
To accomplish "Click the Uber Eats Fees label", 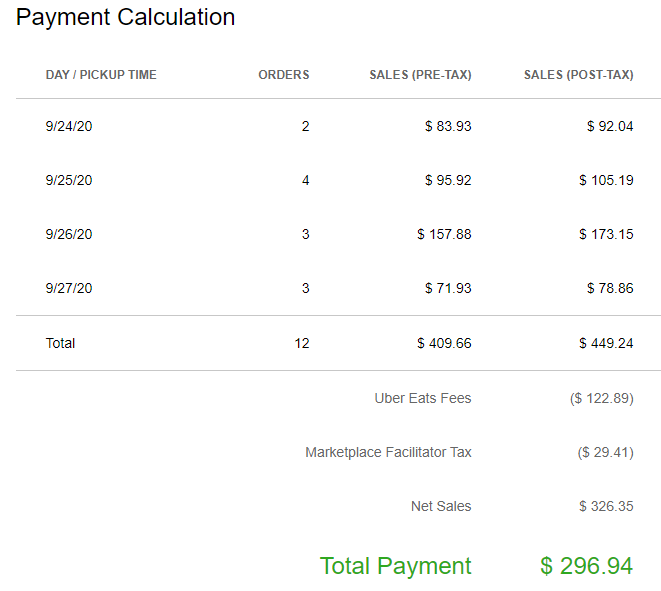I will pyautogui.click(x=423, y=398).
